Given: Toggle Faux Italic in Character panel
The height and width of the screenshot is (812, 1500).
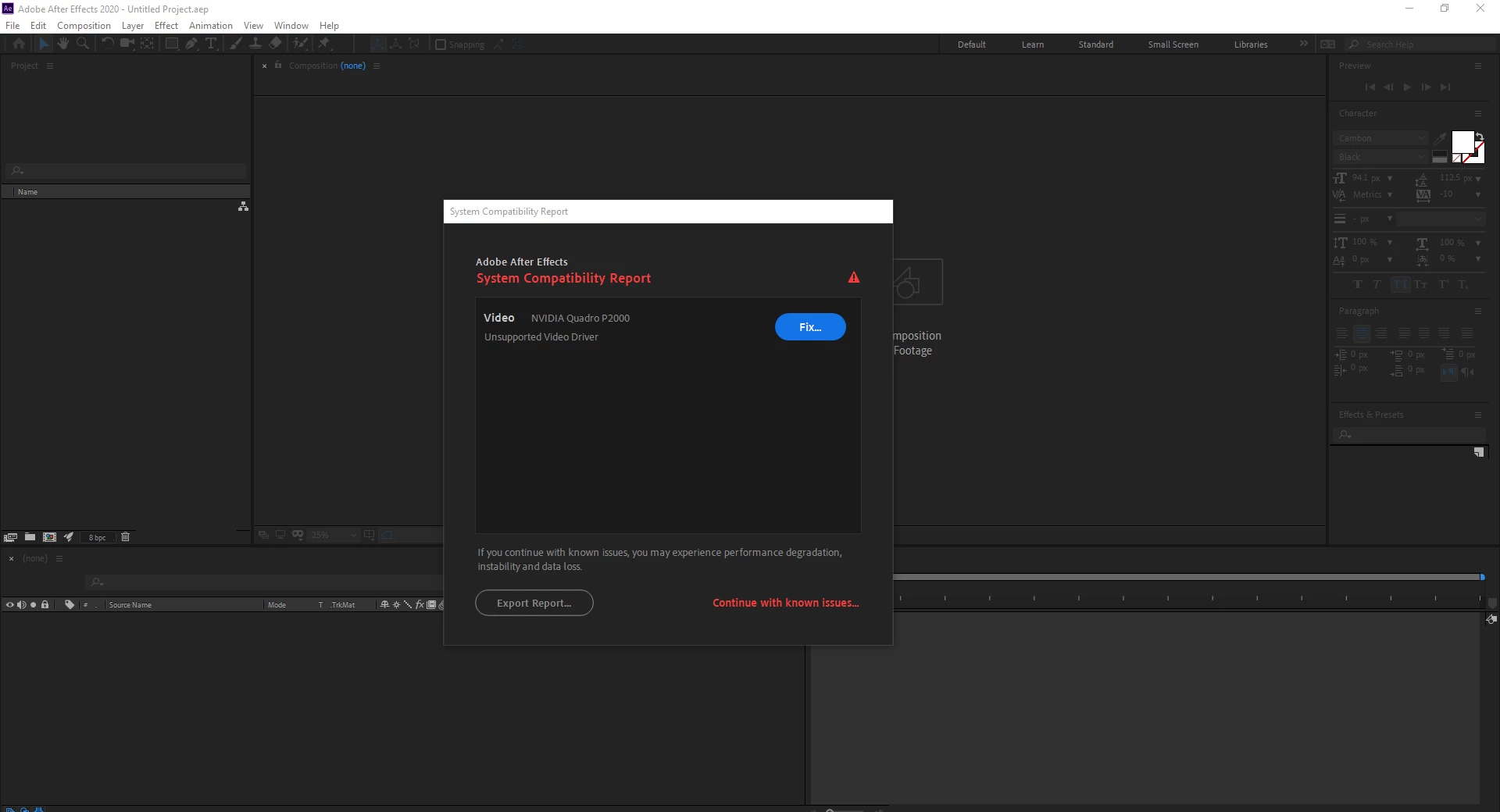Looking at the screenshot, I should (x=1377, y=285).
